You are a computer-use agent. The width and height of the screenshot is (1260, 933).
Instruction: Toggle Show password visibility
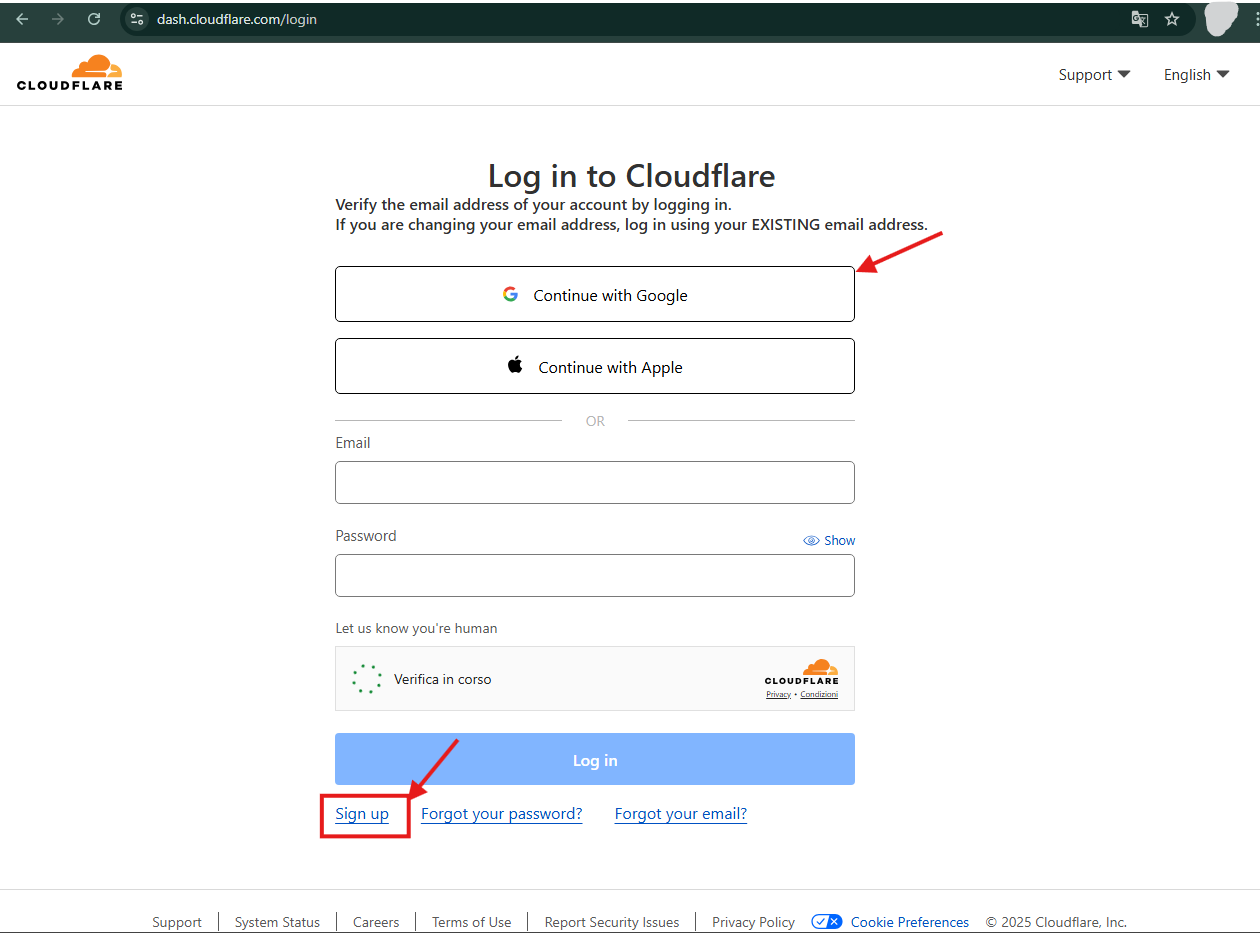tap(829, 540)
